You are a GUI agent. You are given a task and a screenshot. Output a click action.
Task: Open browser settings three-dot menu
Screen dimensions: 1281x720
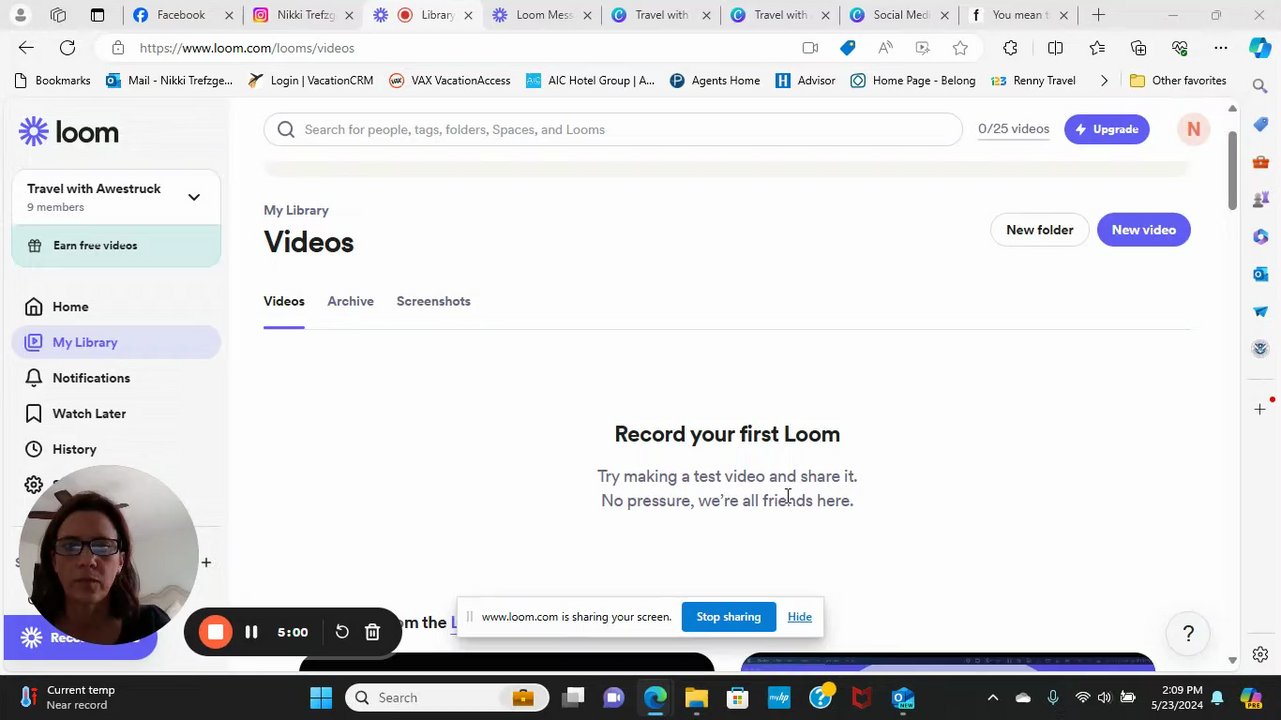1221,48
